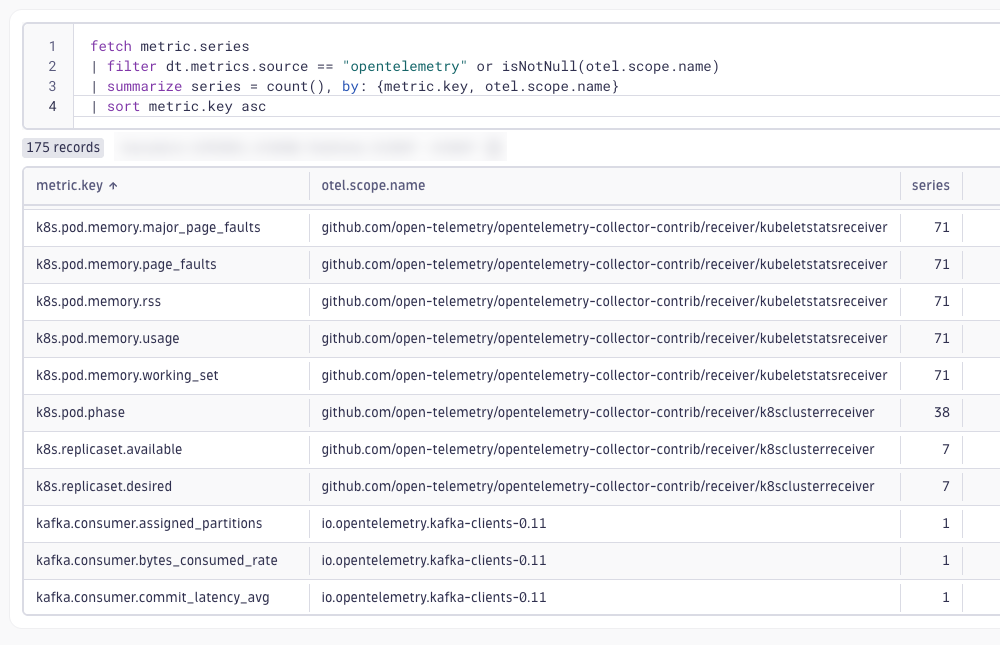The height and width of the screenshot is (645, 1000).
Task: Click the sort keyword on line 4
Action: click(123, 106)
